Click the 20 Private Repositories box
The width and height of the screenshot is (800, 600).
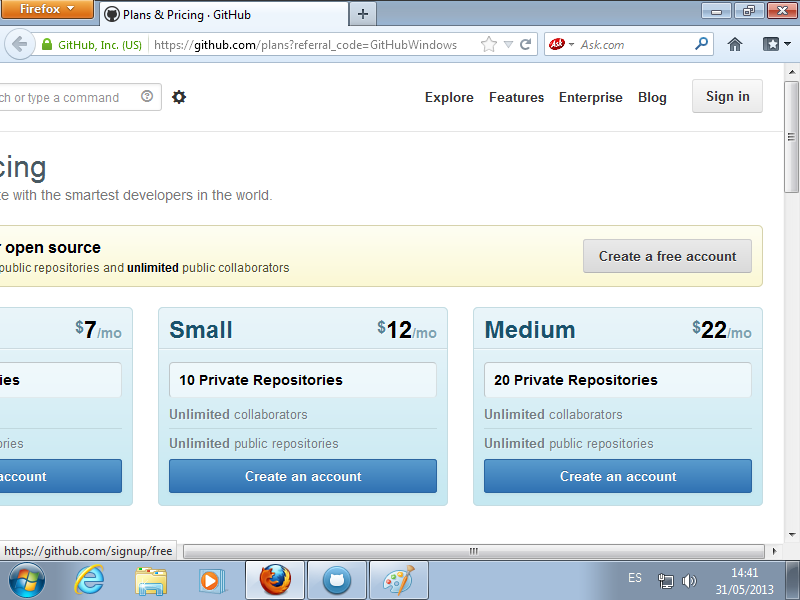tap(618, 380)
